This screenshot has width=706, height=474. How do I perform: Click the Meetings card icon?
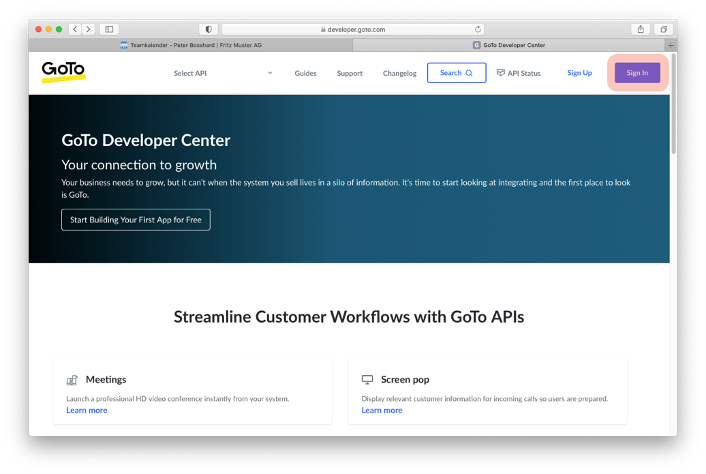pyautogui.click(x=72, y=380)
